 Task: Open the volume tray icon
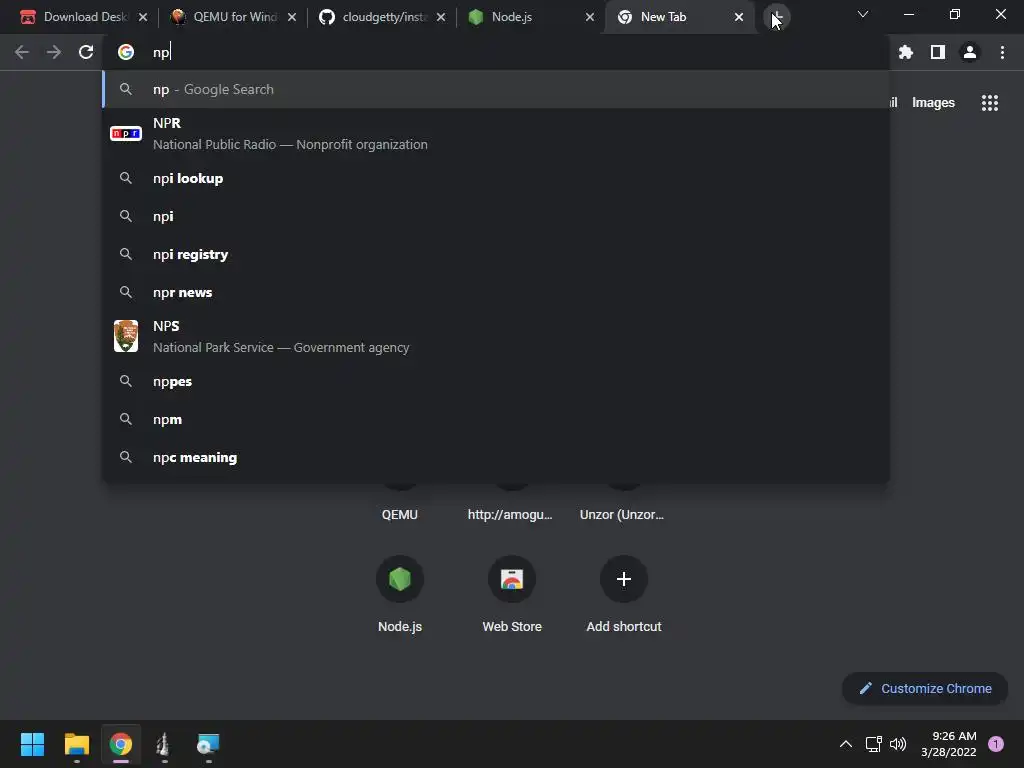coord(898,744)
